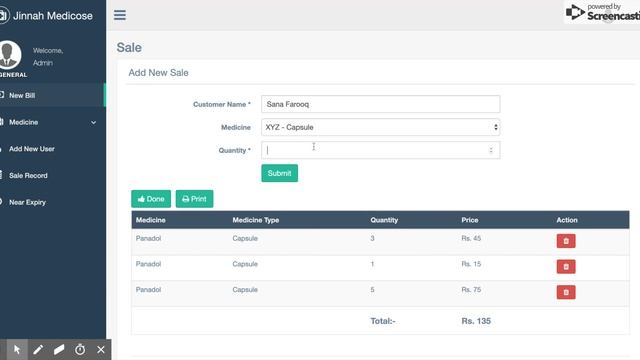Viewport: 640px width, 360px height.
Task: Toggle the hamburger sidebar menu icon
Action: coord(120,15)
